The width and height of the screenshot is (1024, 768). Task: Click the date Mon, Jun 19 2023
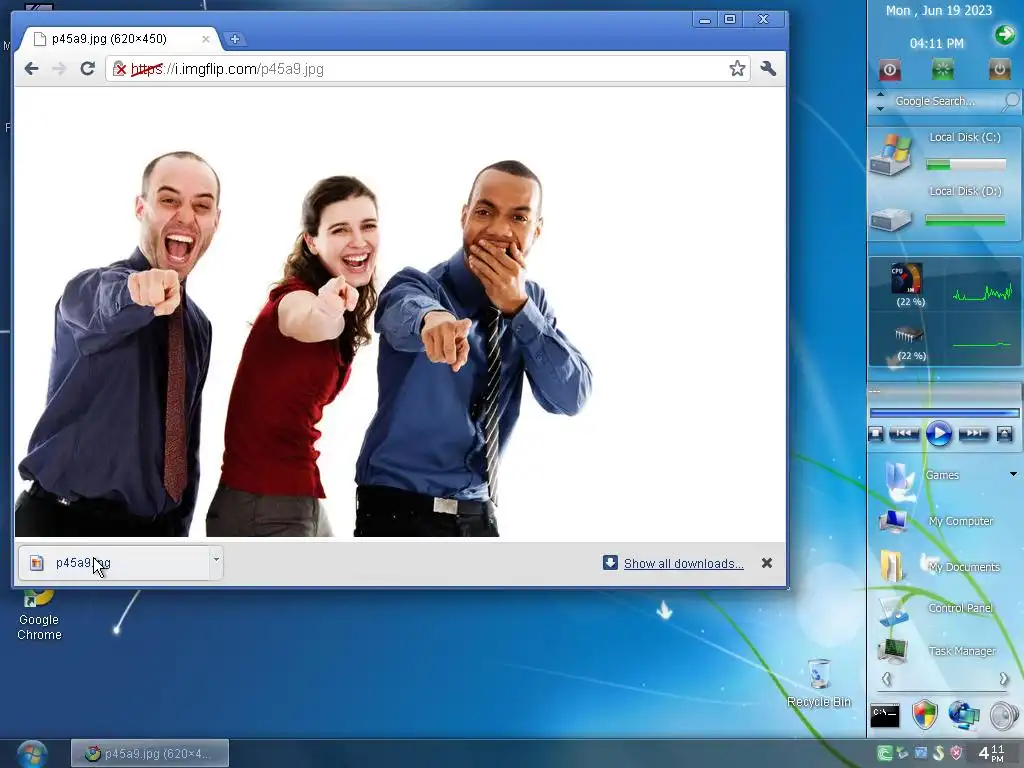point(938,10)
